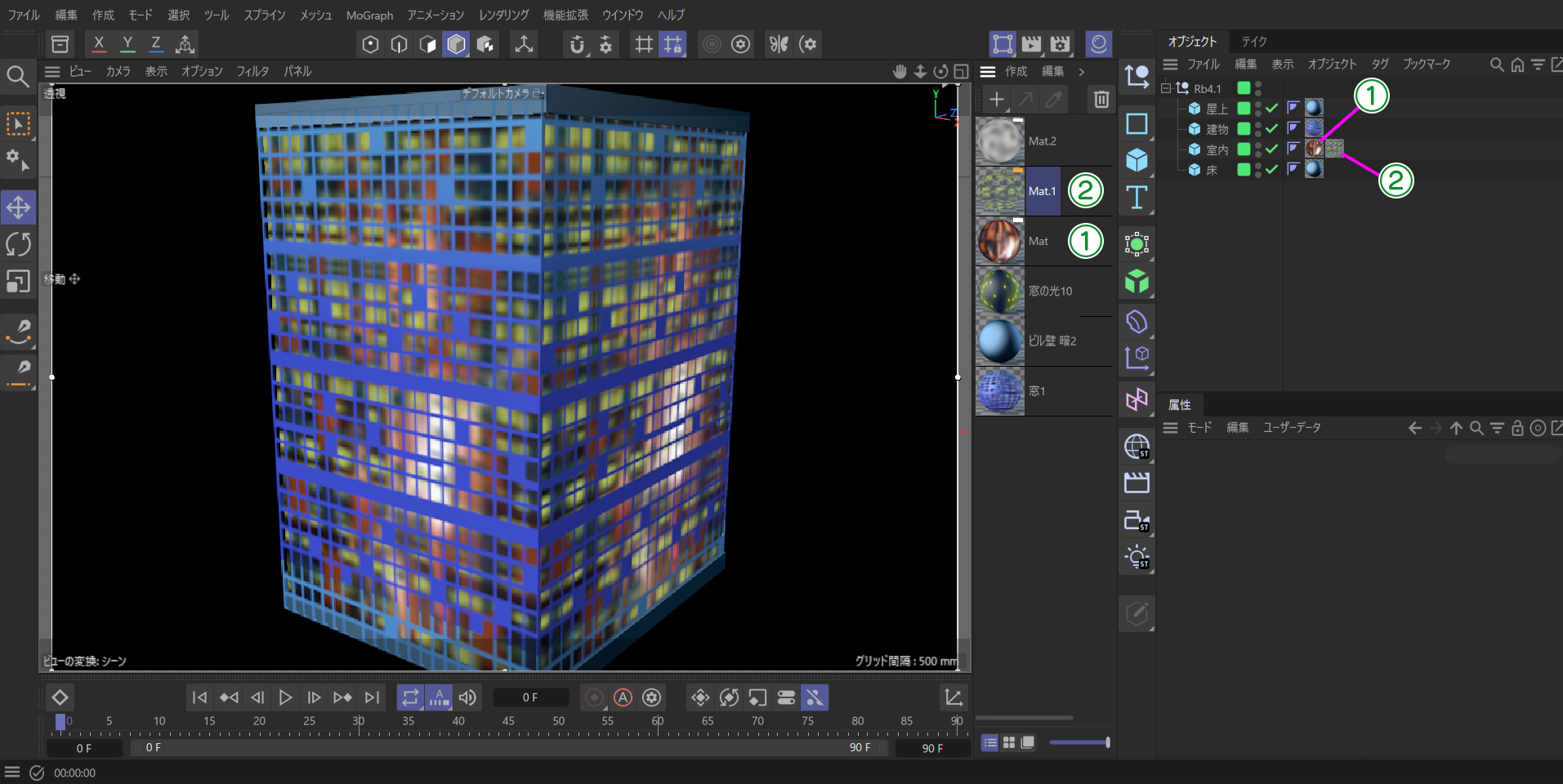This screenshot has height=784, width=1563.
Task: Switch to the テイク tab
Action: pos(1253,42)
